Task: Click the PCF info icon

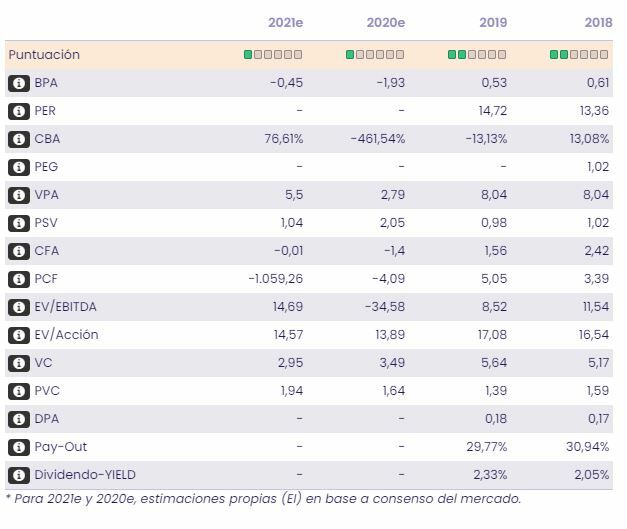Action: [x=17, y=279]
